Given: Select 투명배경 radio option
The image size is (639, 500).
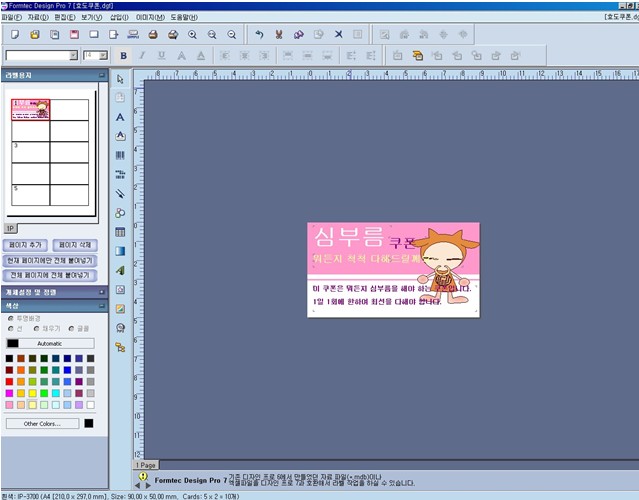Looking at the screenshot, I should [24, 318].
